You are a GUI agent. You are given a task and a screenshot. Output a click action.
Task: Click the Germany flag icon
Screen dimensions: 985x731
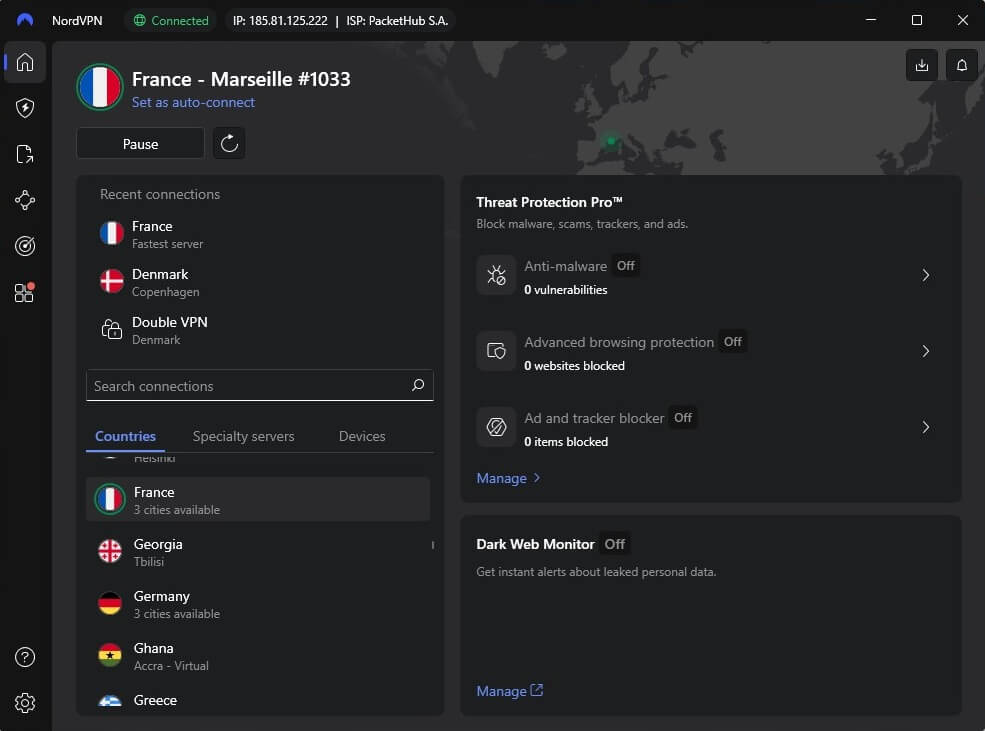(110, 604)
